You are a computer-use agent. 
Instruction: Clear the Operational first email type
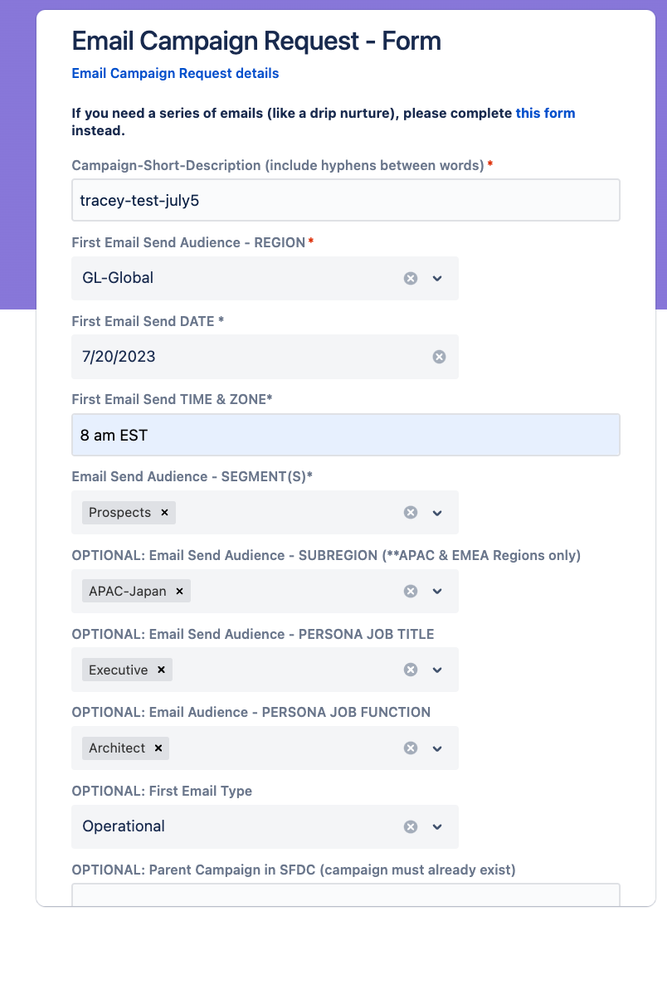tap(410, 827)
